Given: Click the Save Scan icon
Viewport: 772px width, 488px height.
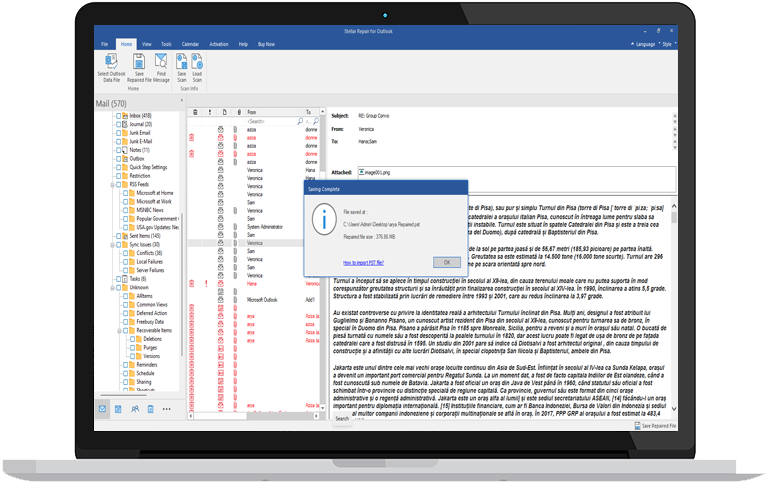Looking at the screenshot, I should point(182,62).
